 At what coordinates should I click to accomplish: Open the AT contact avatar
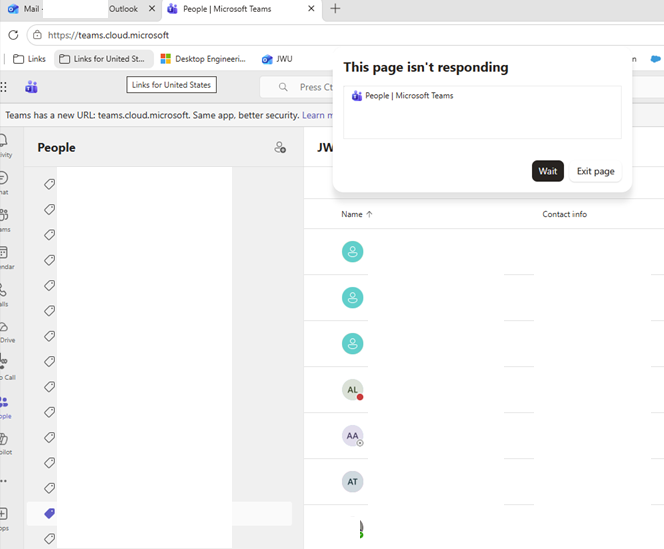click(352, 482)
